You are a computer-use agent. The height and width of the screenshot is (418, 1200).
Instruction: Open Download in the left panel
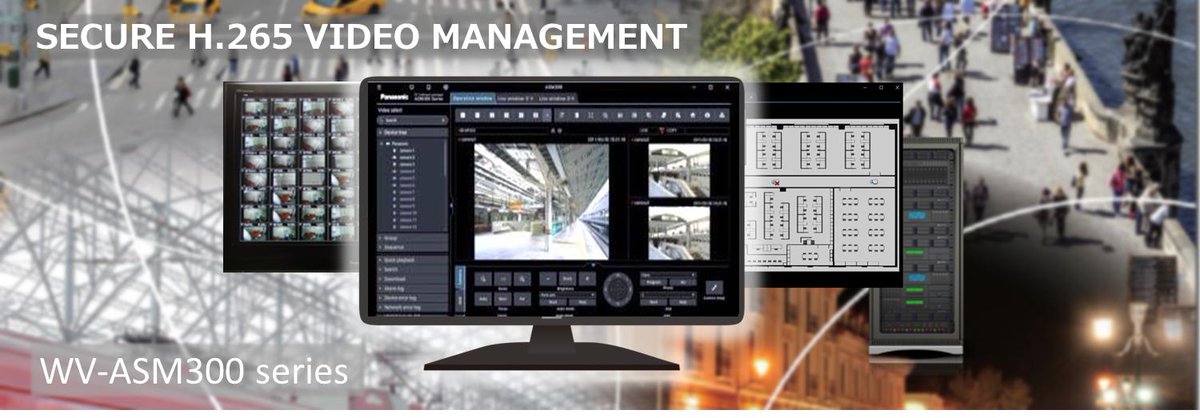click(413, 278)
